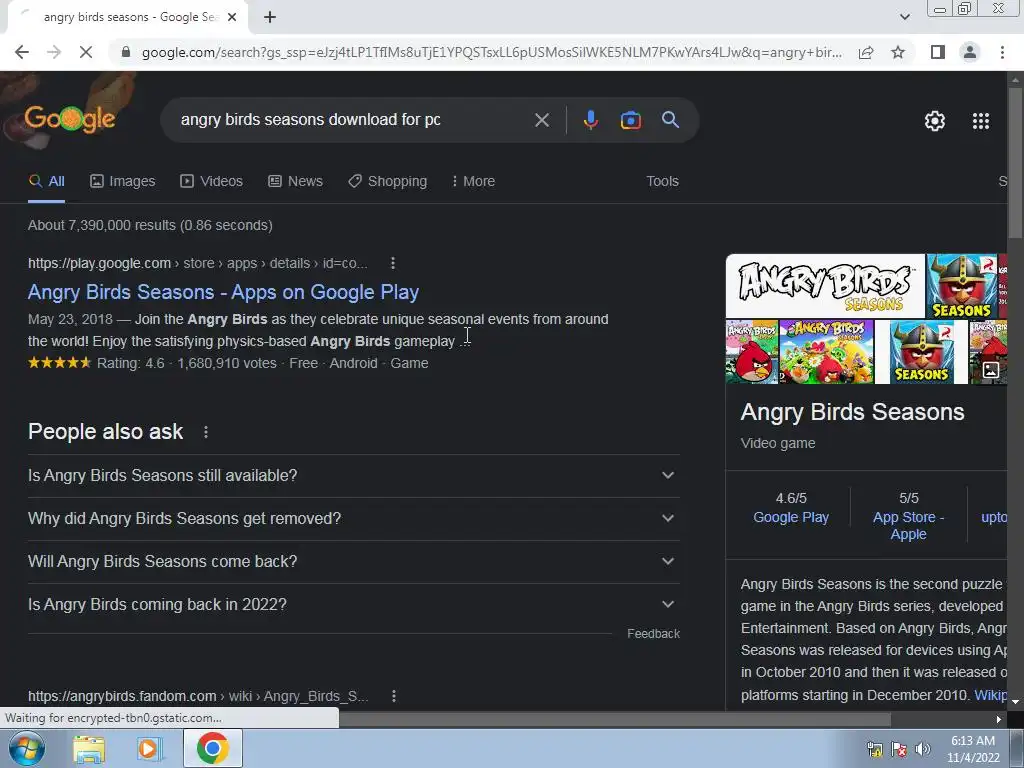Screen dimensions: 1024x768
Task: Open Windows Explorer from taskbar
Action: coord(89,748)
